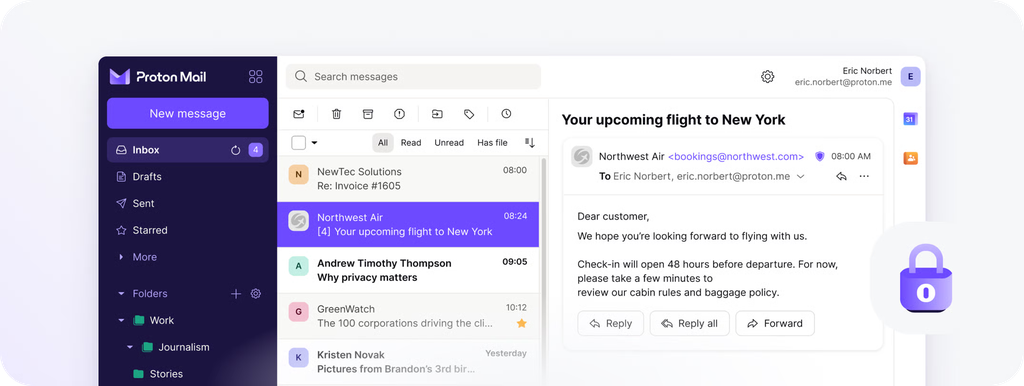Mark the message as spam

coord(400,114)
